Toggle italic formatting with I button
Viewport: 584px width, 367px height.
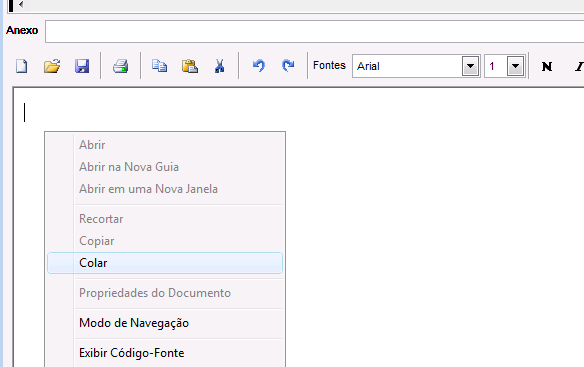pyautogui.click(x=579, y=66)
